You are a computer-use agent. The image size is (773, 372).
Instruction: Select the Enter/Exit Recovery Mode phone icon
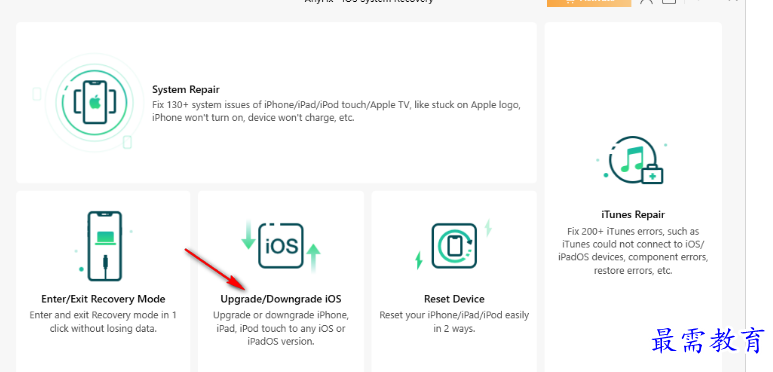coord(104,246)
